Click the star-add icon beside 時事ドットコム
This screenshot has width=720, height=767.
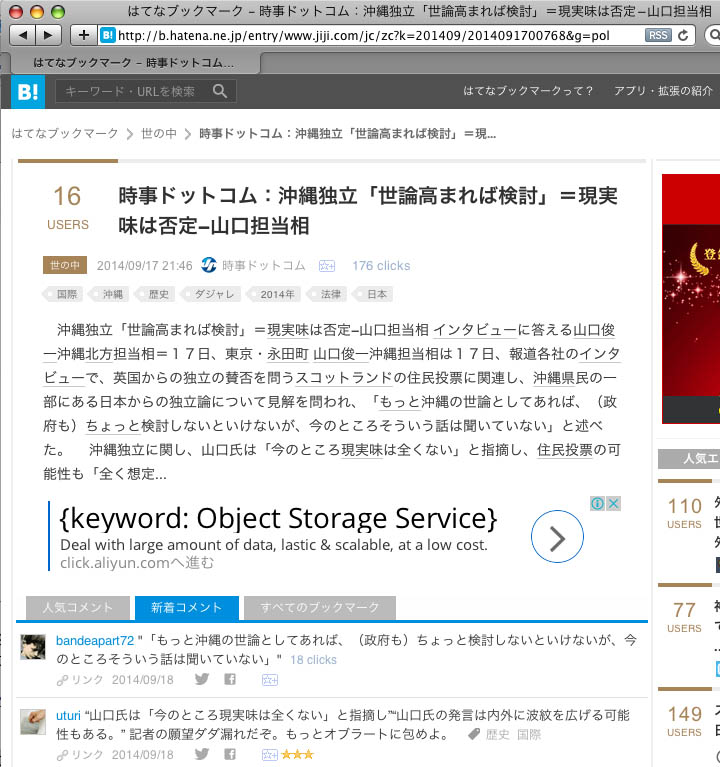[327, 266]
